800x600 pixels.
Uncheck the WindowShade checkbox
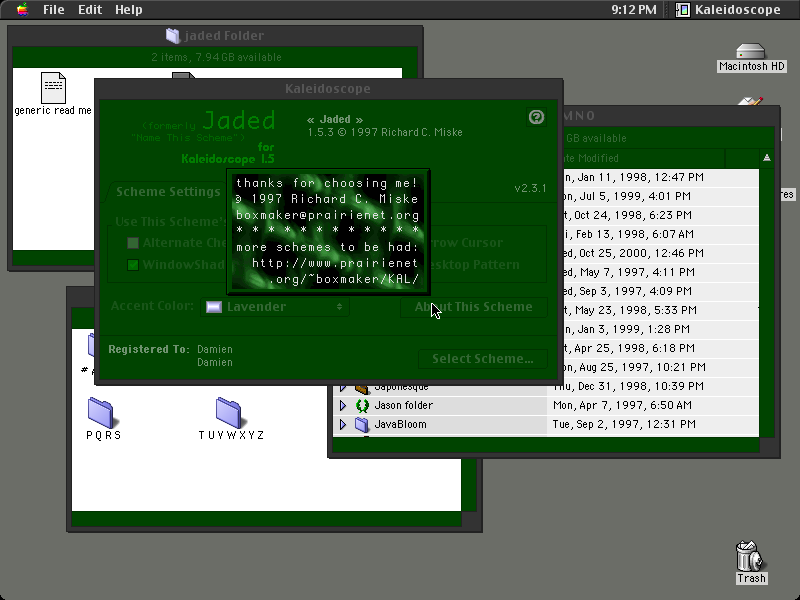pos(133,265)
